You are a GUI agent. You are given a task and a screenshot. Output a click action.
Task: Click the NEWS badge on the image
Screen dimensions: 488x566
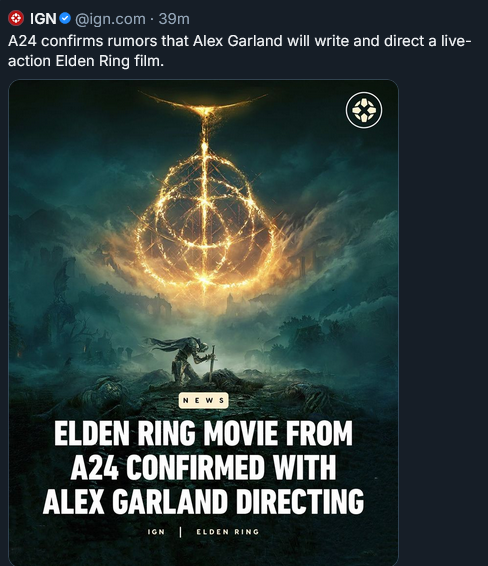click(x=204, y=400)
